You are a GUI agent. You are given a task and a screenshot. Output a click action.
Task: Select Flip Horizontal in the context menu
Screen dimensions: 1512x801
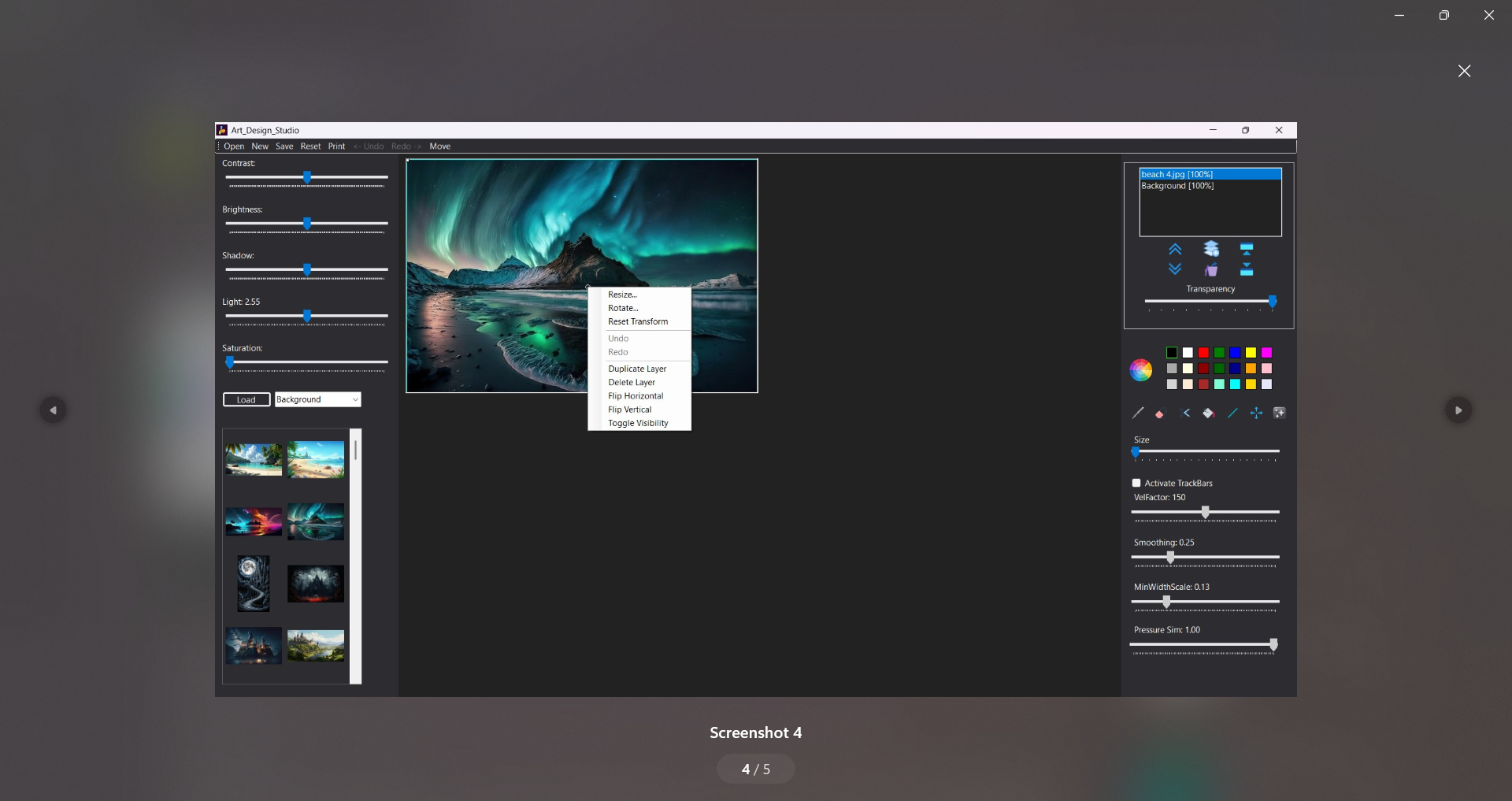click(639, 396)
